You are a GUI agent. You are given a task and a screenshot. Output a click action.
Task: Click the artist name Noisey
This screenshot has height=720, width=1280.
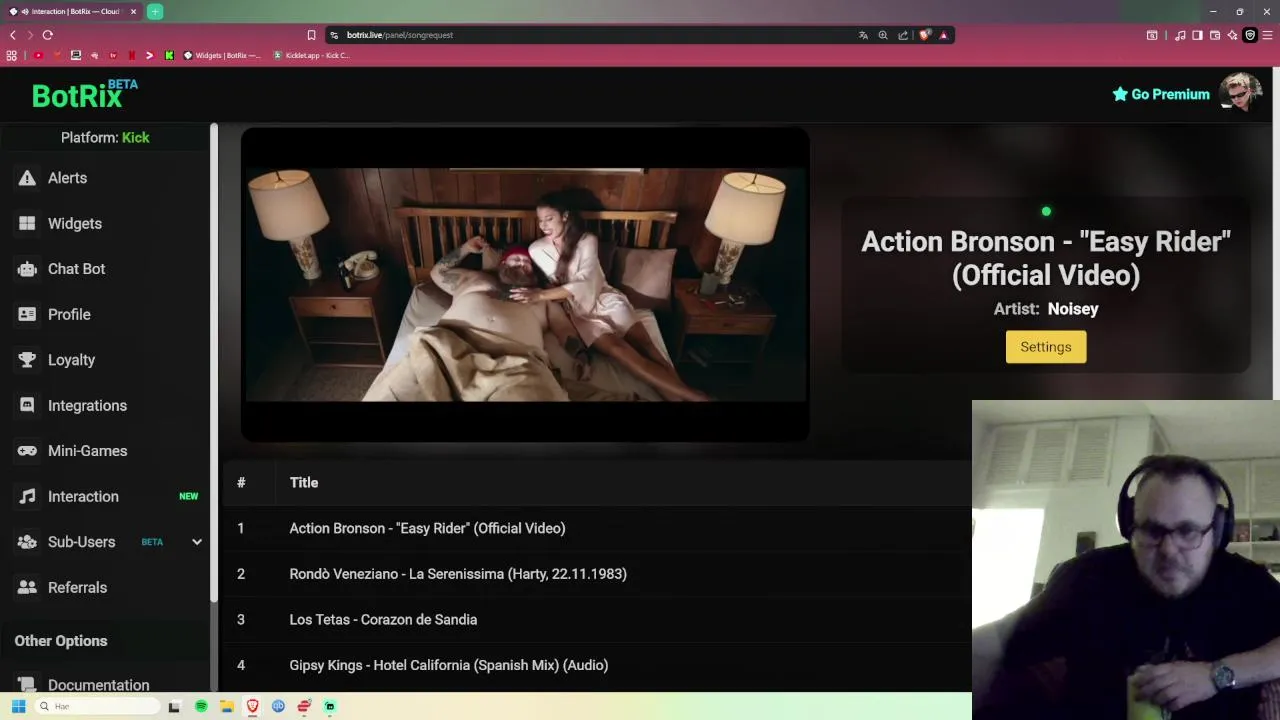(1073, 309)
